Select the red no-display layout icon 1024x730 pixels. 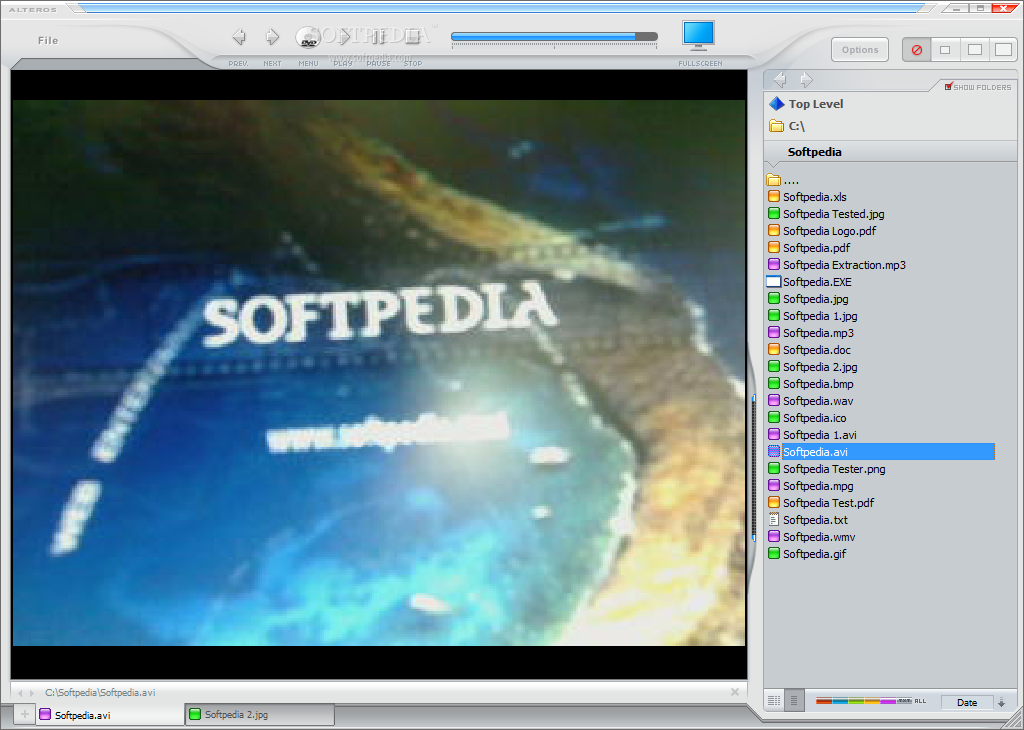point(916,50)
